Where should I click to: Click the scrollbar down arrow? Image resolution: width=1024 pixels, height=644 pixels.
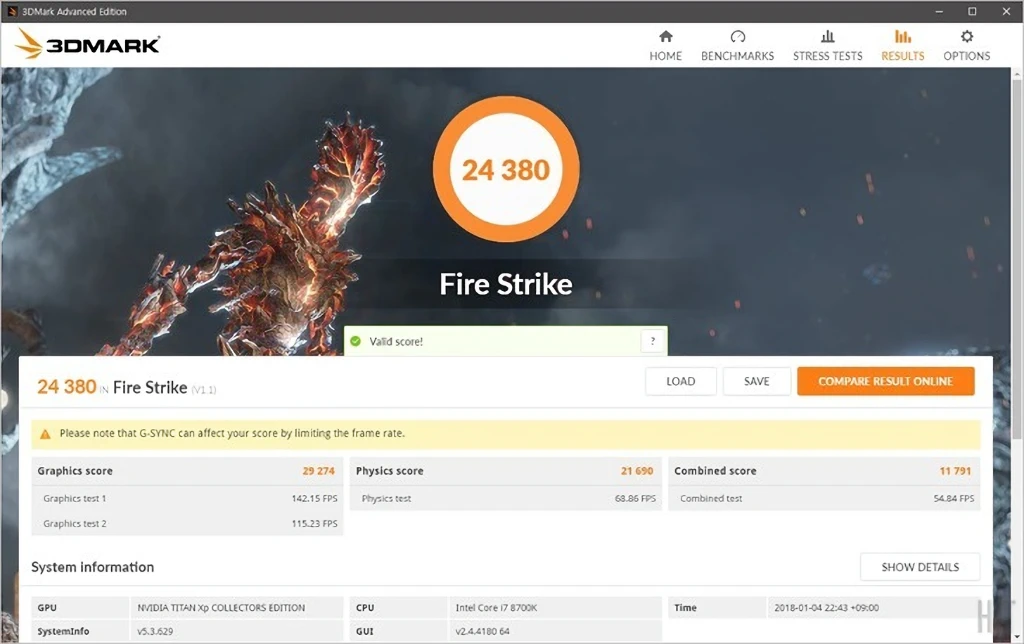pyautogui.click(x=1017, y=636)
